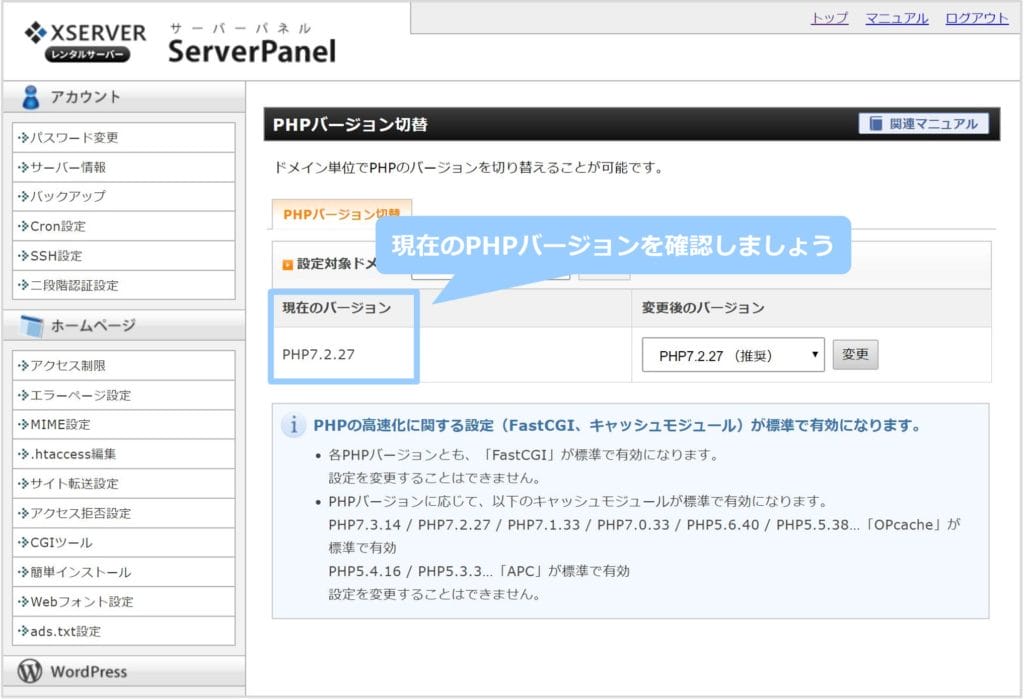Open アクセス拒否設定 menu item
This screenshot has width=1024, height=699.
tap(123, 513)
